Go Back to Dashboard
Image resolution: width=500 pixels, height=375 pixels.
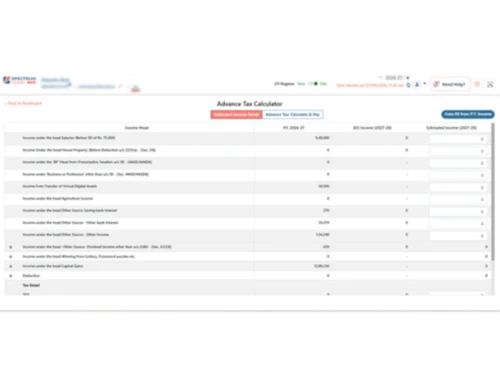[x=24, y=103]
